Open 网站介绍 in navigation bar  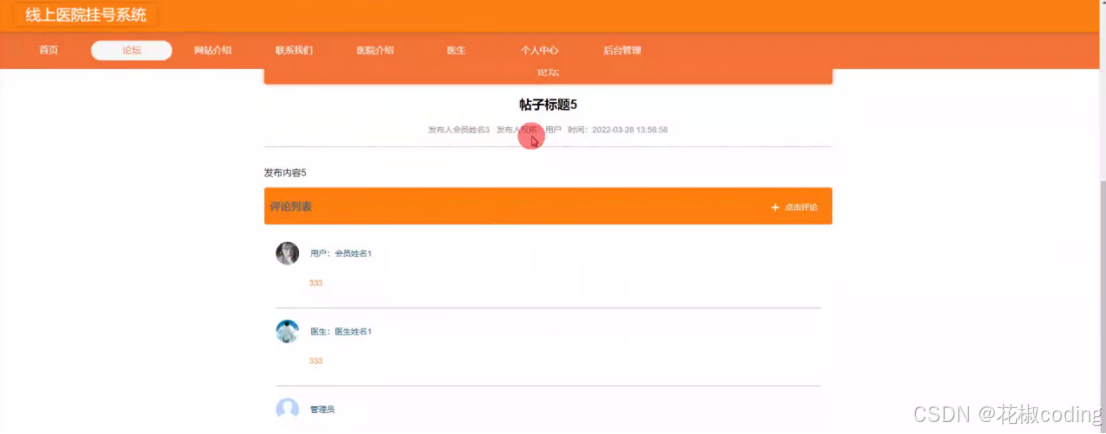click(213, 51)
